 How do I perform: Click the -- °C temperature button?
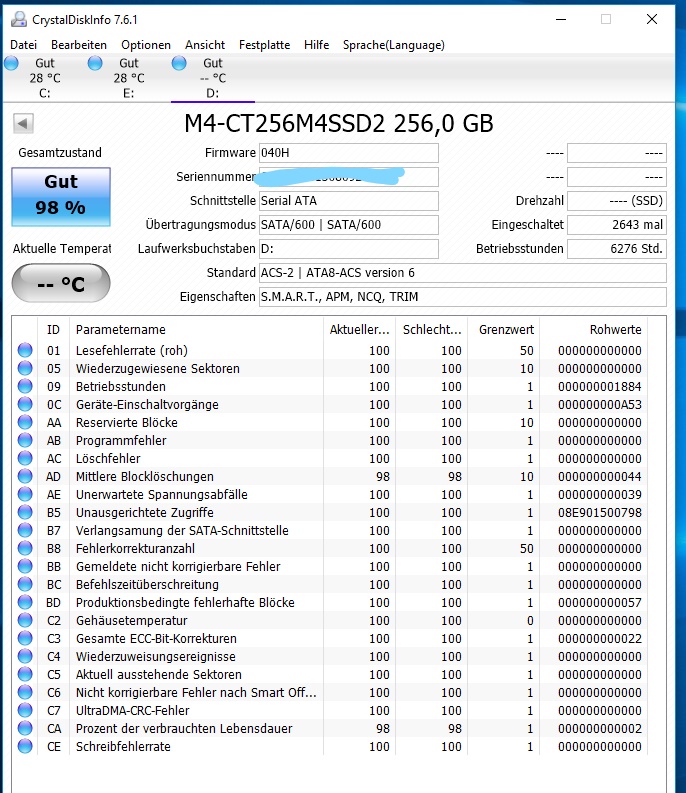61,283
